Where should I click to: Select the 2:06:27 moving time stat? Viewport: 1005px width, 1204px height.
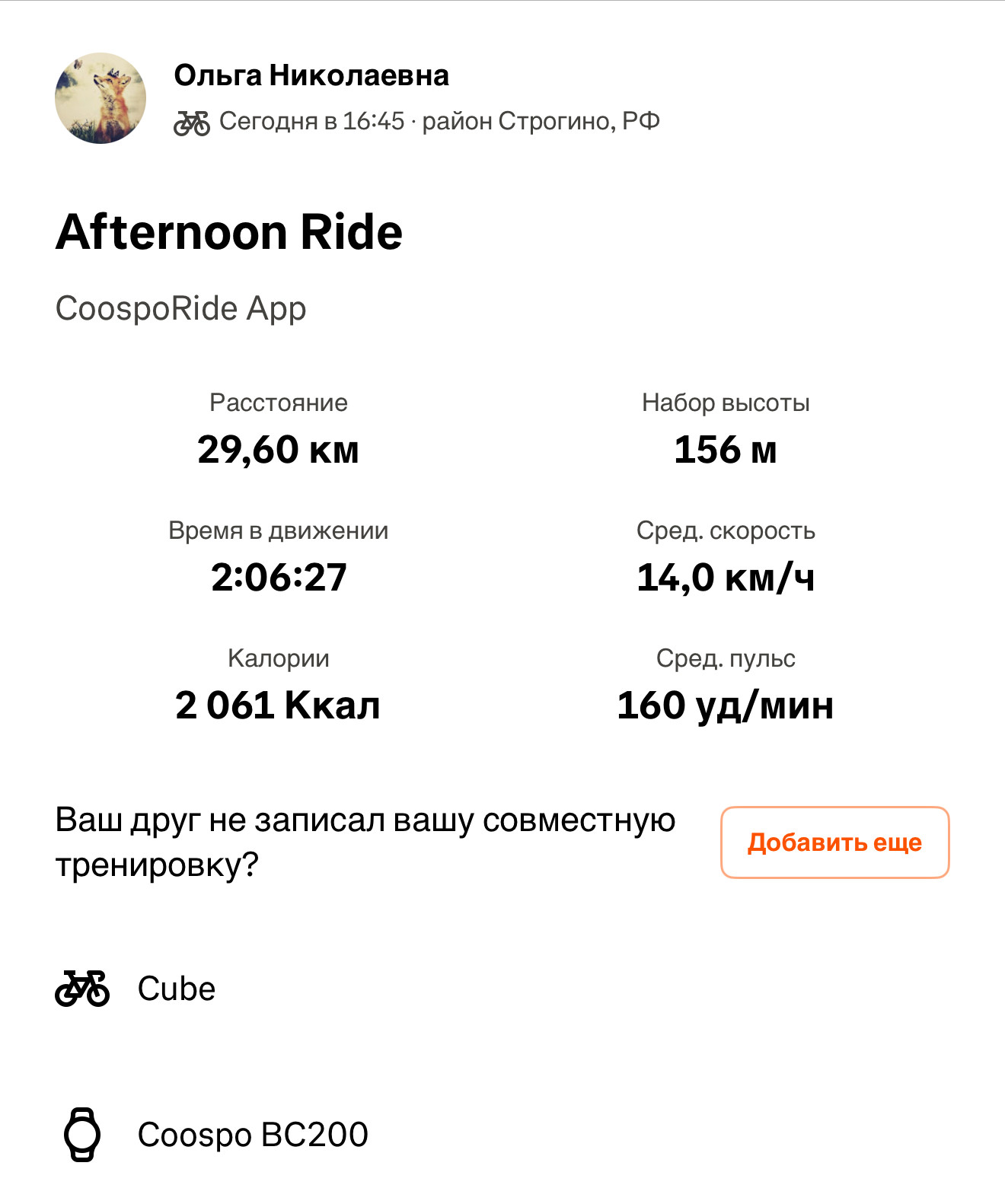279,577
